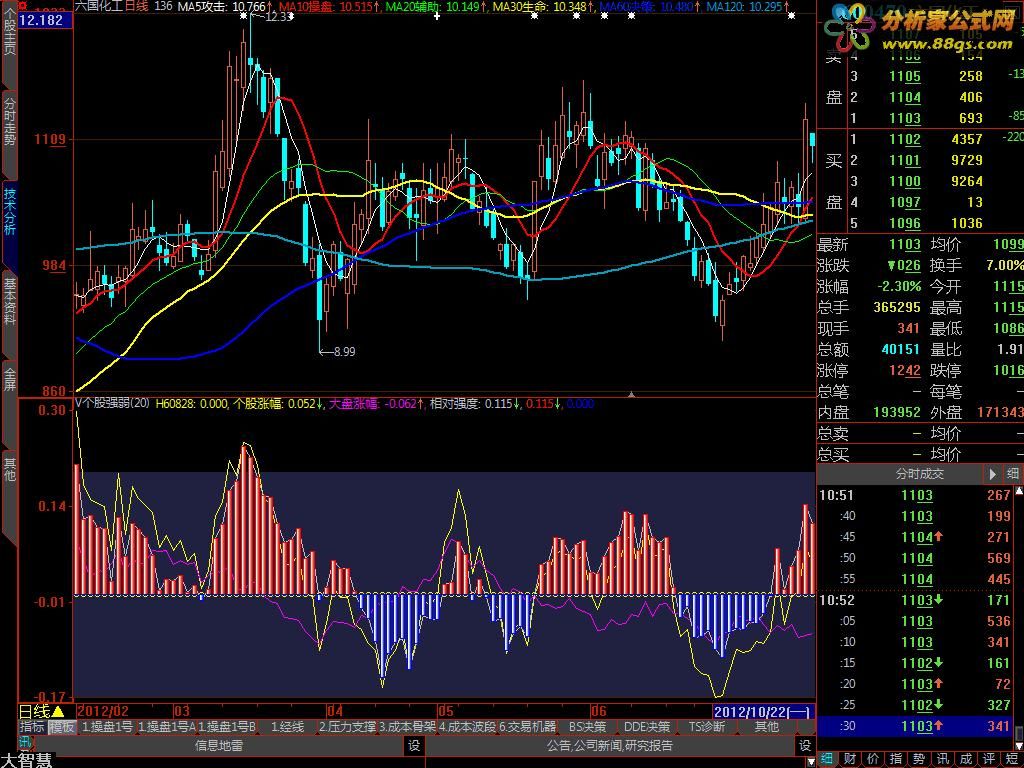Screen dimensions: 1024x768
Task: Click the MA120 legend label
Action: (x=725, y=7)
